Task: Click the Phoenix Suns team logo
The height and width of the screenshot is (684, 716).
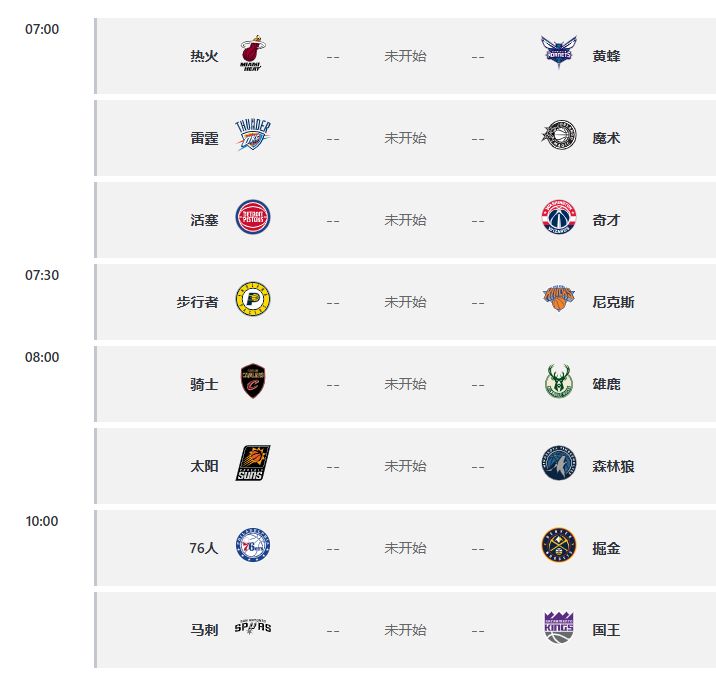Action: tap(253, 465)
